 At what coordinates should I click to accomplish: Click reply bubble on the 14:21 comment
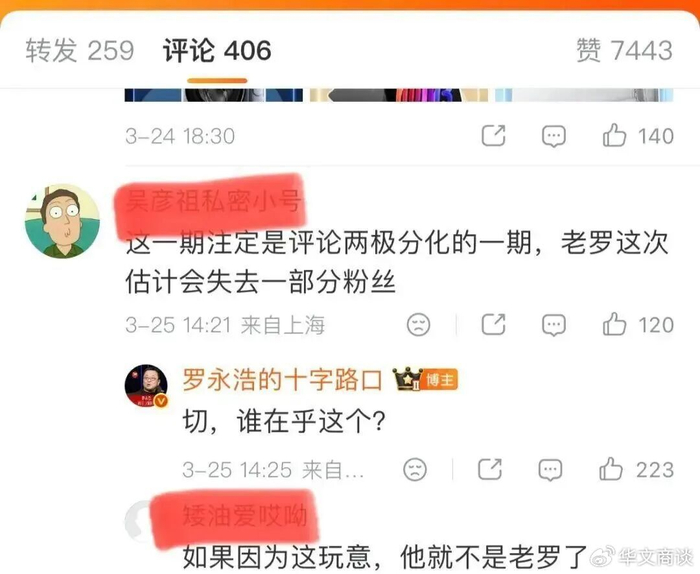[x=554, y=325]
